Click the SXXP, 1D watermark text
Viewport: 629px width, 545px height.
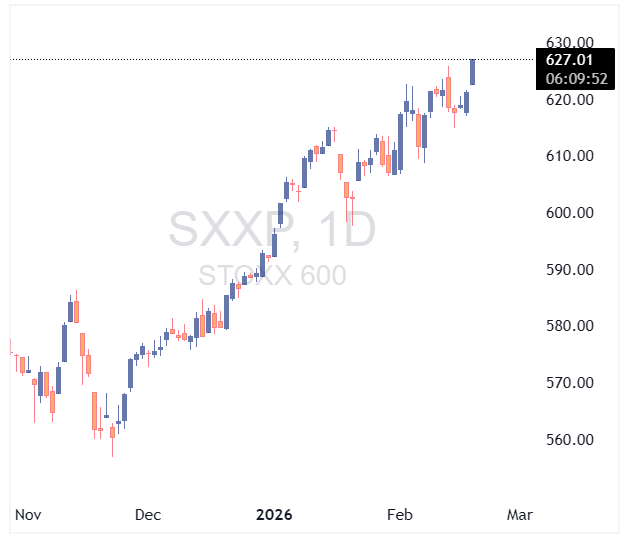(272, 230)
